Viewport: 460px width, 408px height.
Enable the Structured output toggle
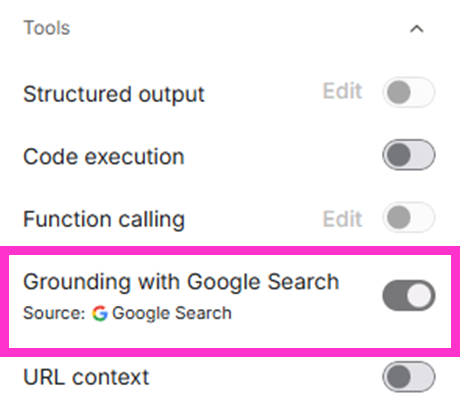coord(409,92)
